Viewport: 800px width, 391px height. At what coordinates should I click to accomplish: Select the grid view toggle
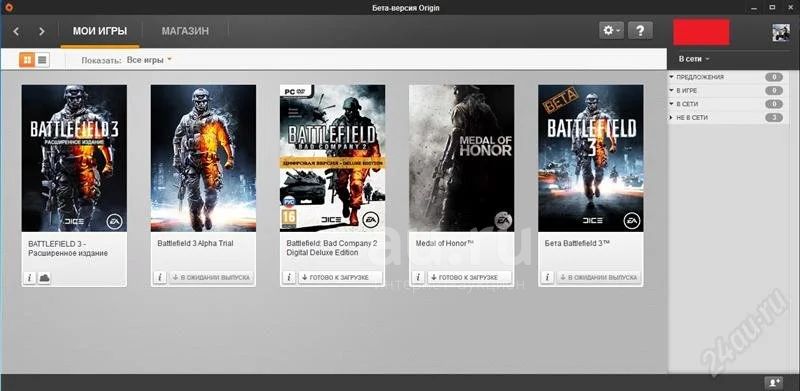pyautogui.click(x=27, y=60)
